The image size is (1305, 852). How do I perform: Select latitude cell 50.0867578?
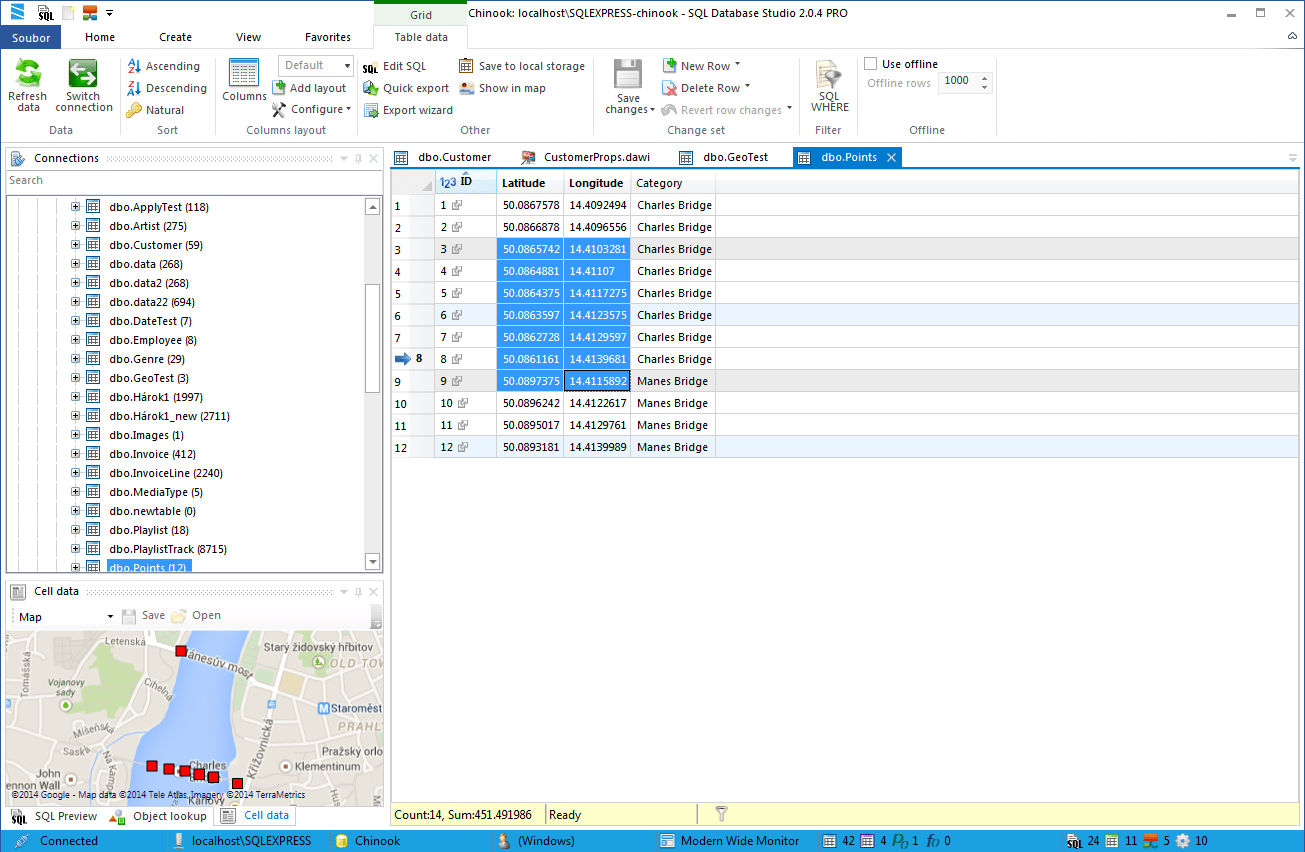530,205
